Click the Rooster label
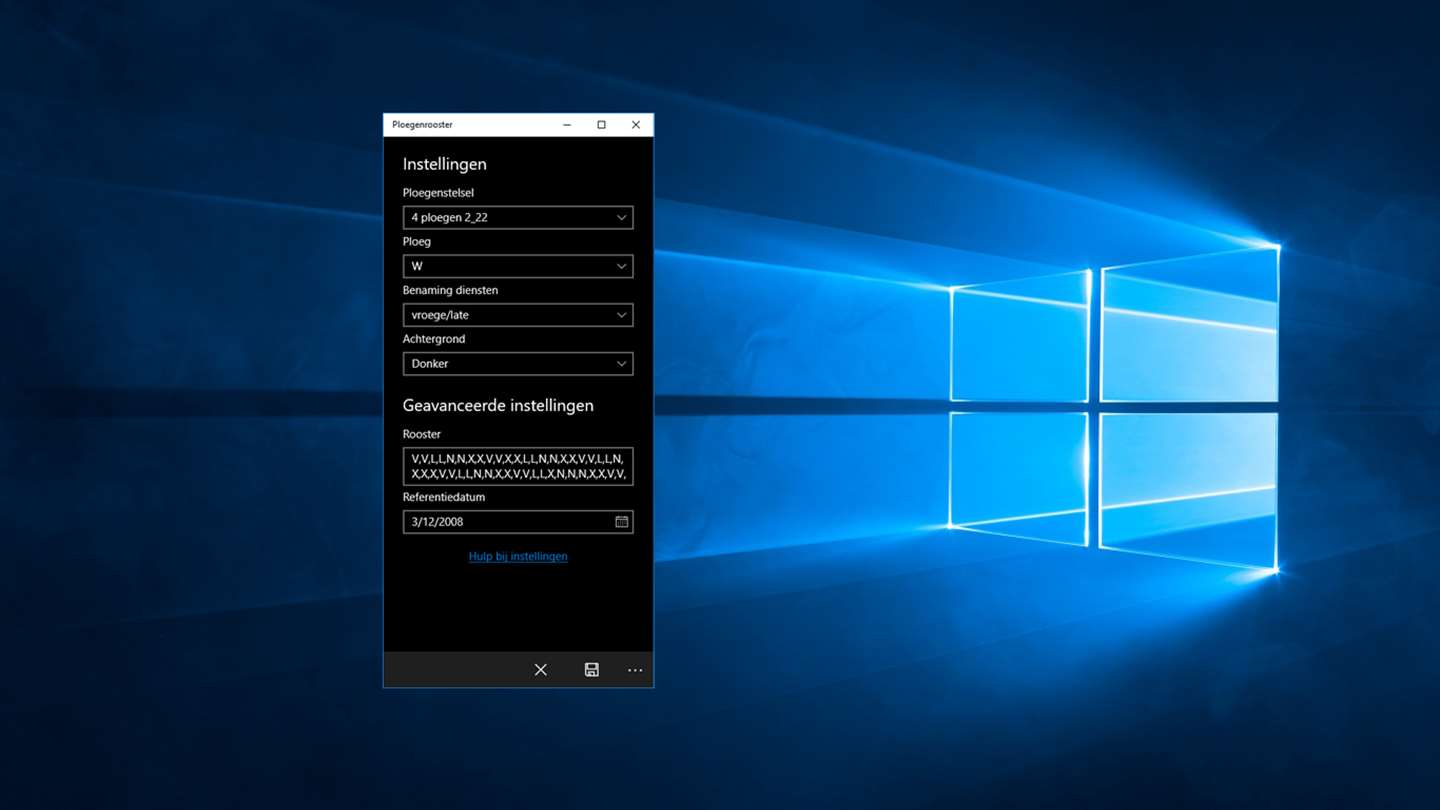The width and height of the screenshot is (1440, 810). (x=422, y=434)
